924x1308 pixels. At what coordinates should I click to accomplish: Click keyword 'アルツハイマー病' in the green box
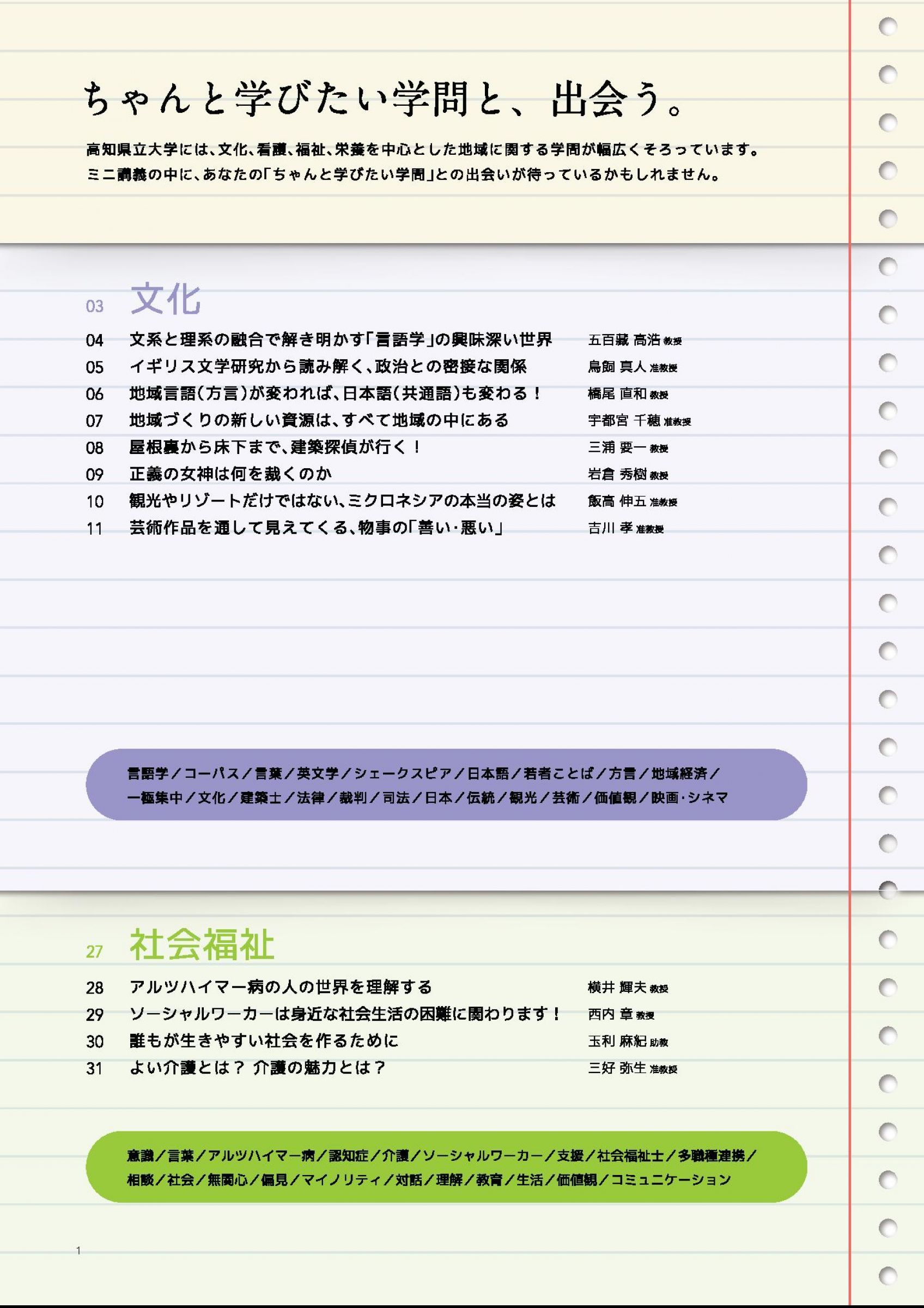(262, 1156)
